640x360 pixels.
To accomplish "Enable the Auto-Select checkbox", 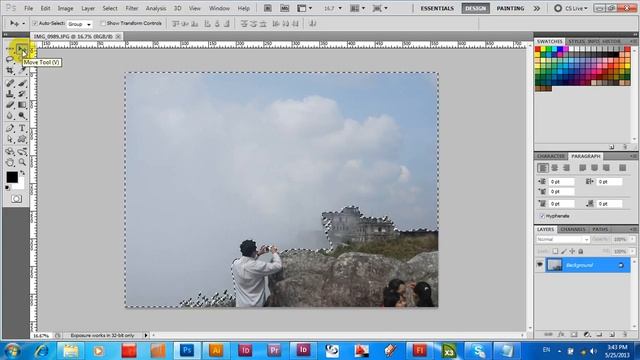I will [x=35, y=23].
